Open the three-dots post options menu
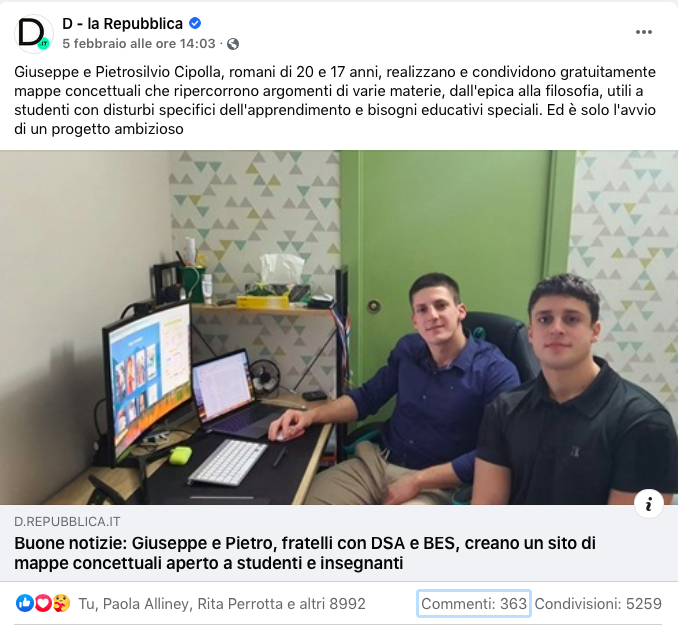The image size is (678, 628). click(x=643, y=32)
